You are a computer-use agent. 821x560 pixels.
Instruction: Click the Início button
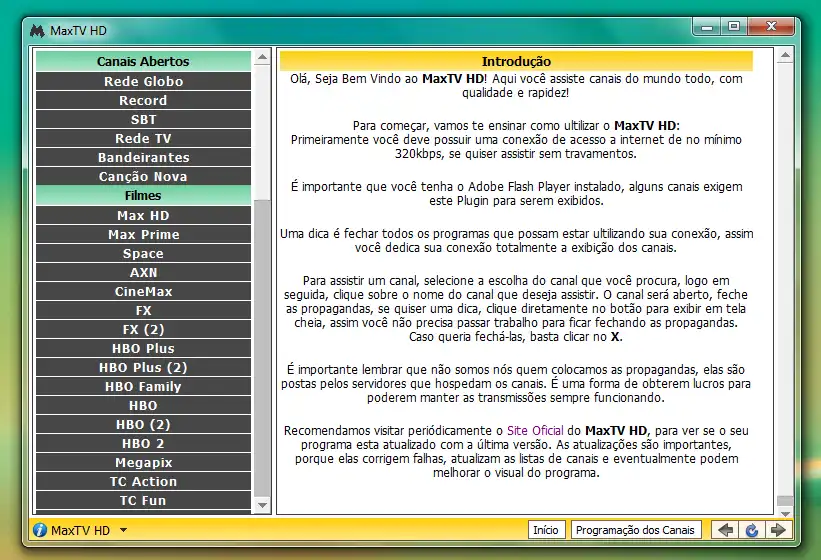546,530
